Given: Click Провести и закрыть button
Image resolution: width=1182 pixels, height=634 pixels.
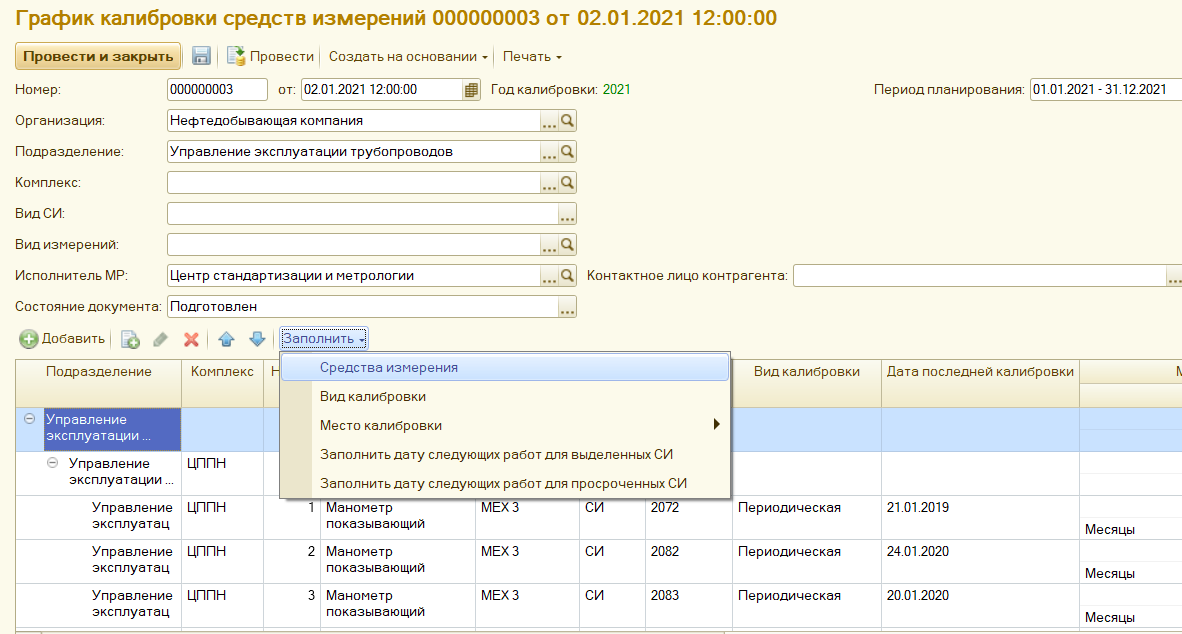Looking at the screenshot, I should [x=98, y=57].
